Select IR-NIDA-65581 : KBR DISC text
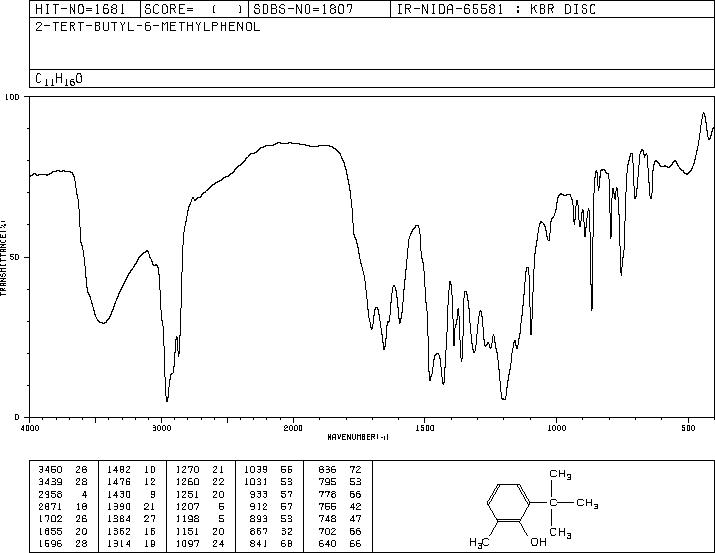Screen dimensions: 715x553 point(496,9)
